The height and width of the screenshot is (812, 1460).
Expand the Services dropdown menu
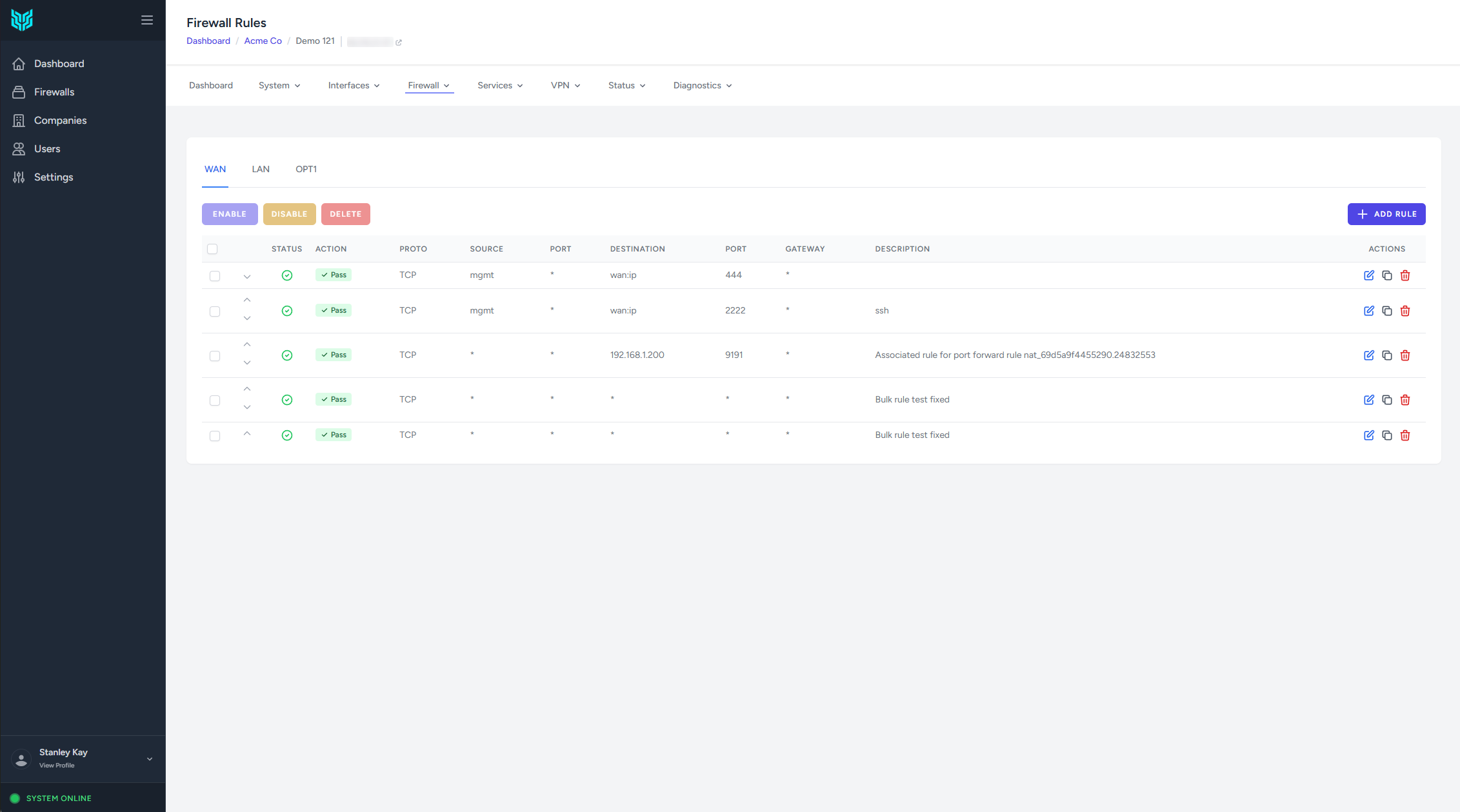[x=500, y=85]
